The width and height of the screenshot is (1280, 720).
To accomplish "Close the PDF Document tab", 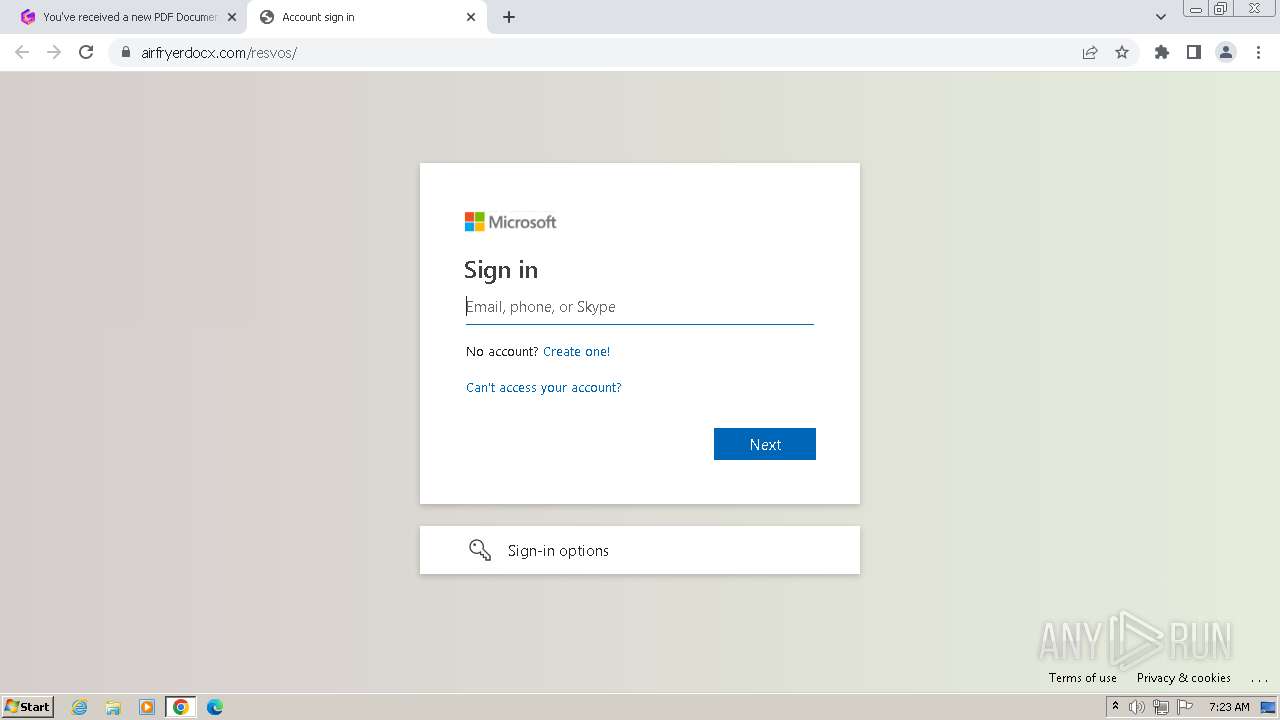I will (232, 17).
